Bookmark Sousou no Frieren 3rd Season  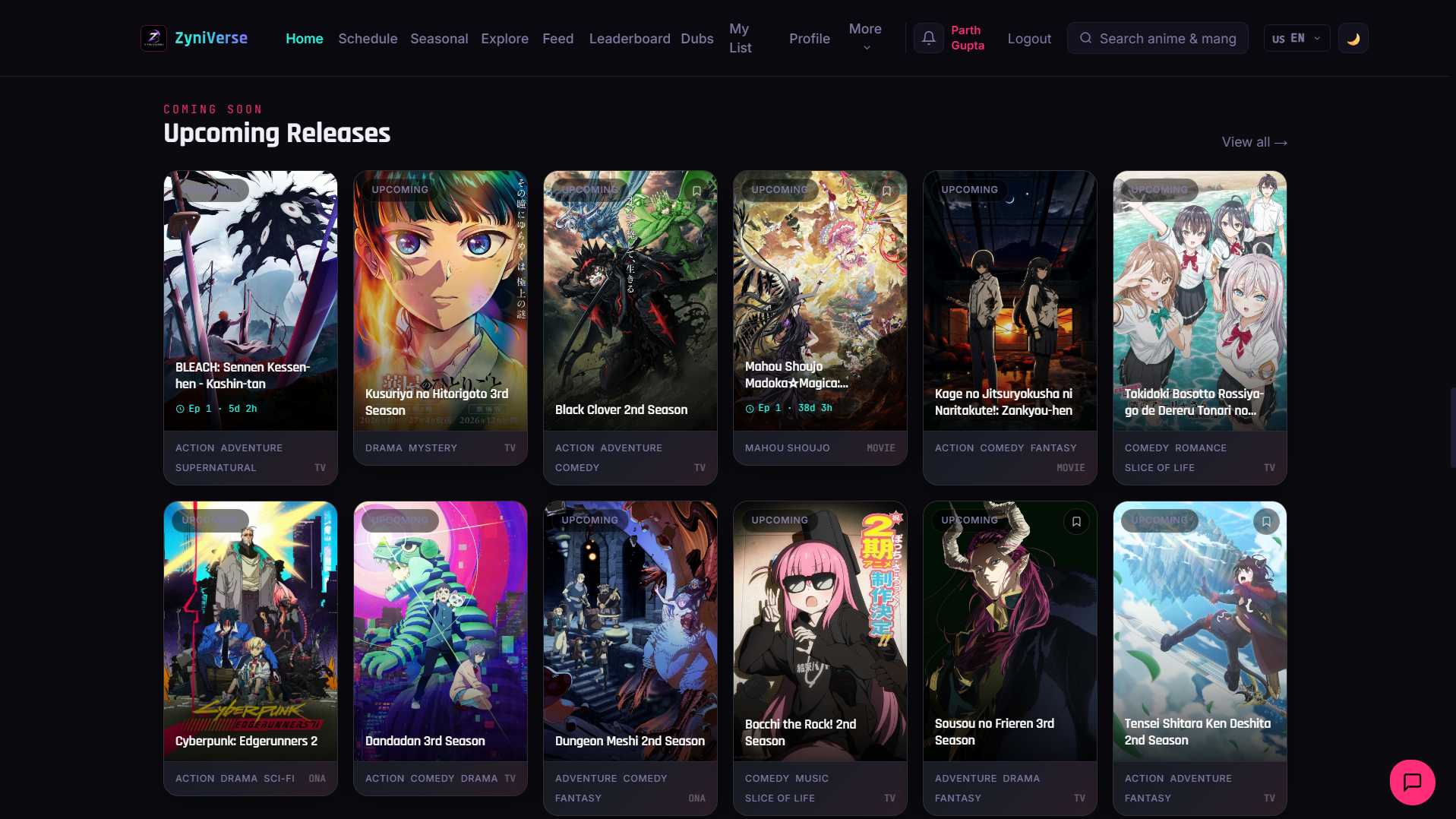coord(1076,522)
